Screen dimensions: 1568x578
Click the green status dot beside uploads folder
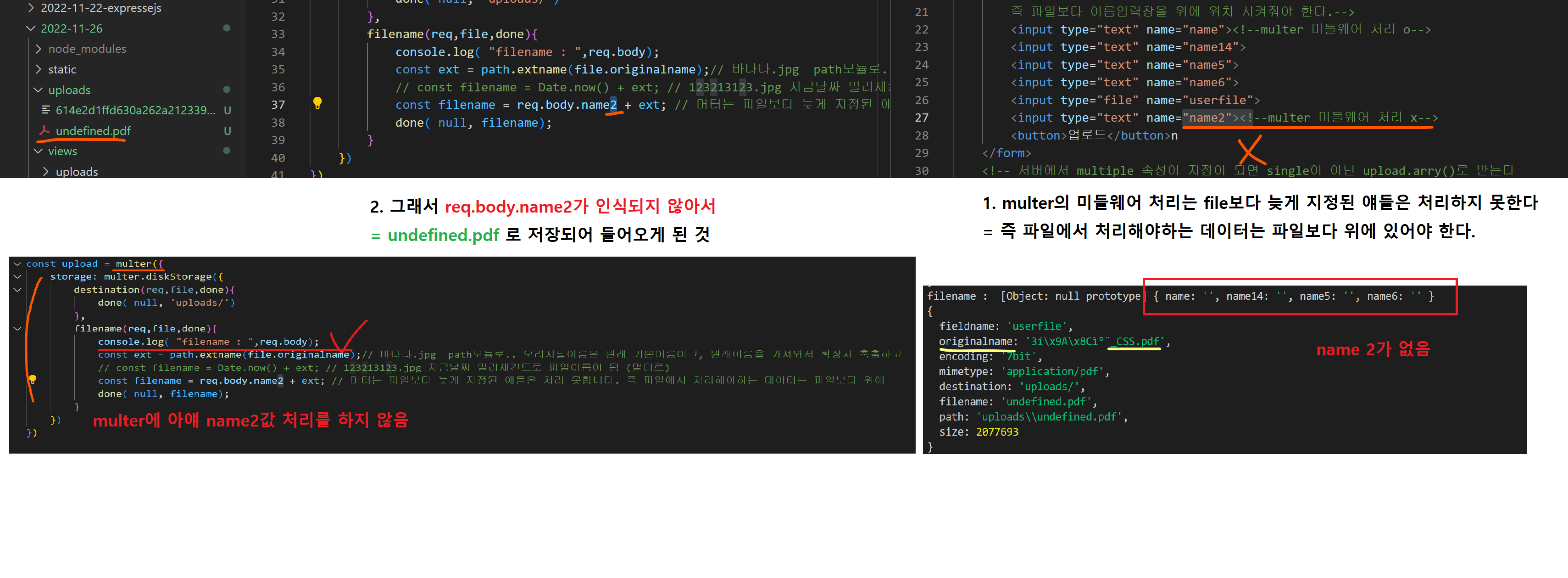227,90
